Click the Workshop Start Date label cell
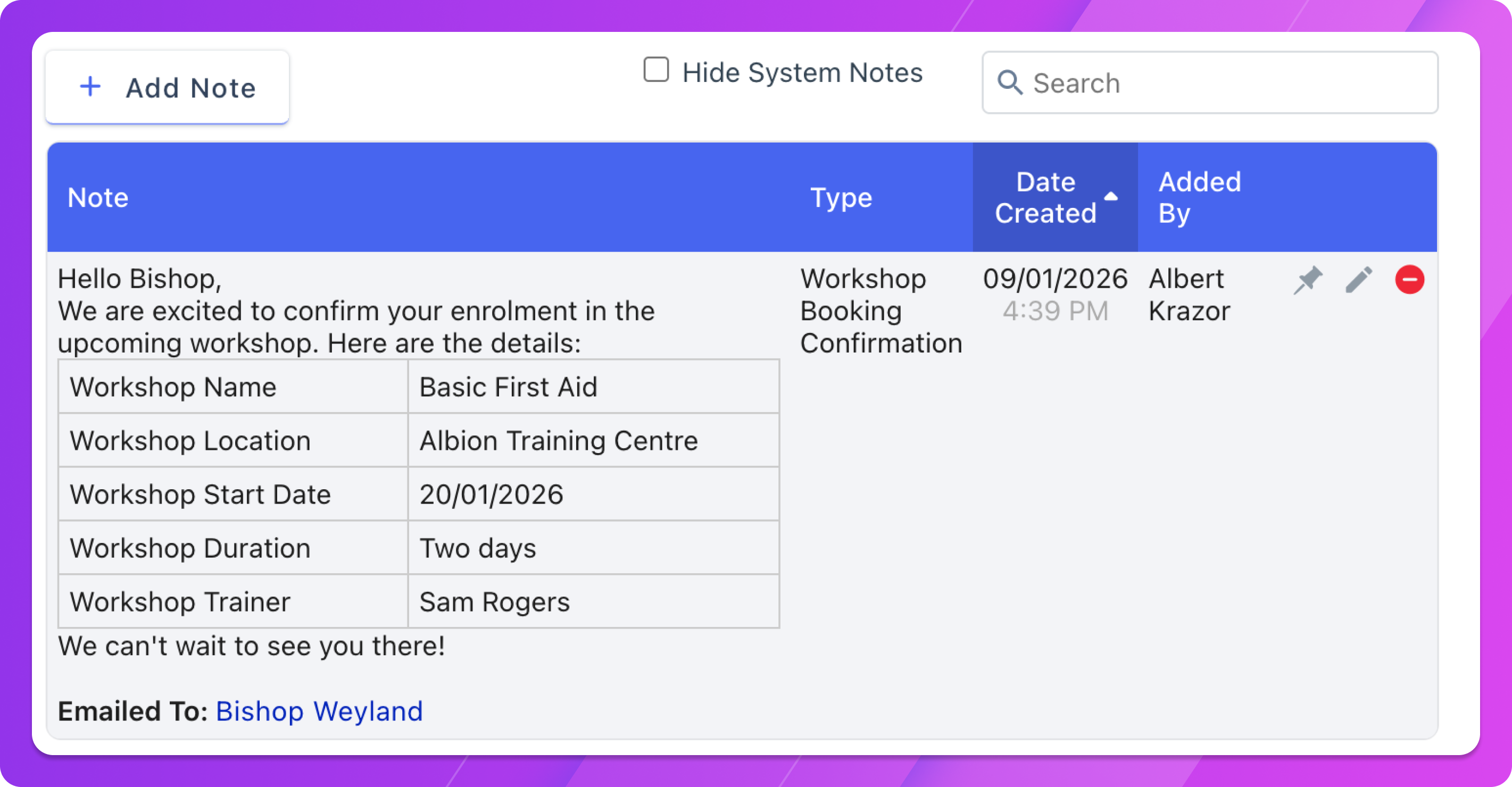 click(234, 494)
